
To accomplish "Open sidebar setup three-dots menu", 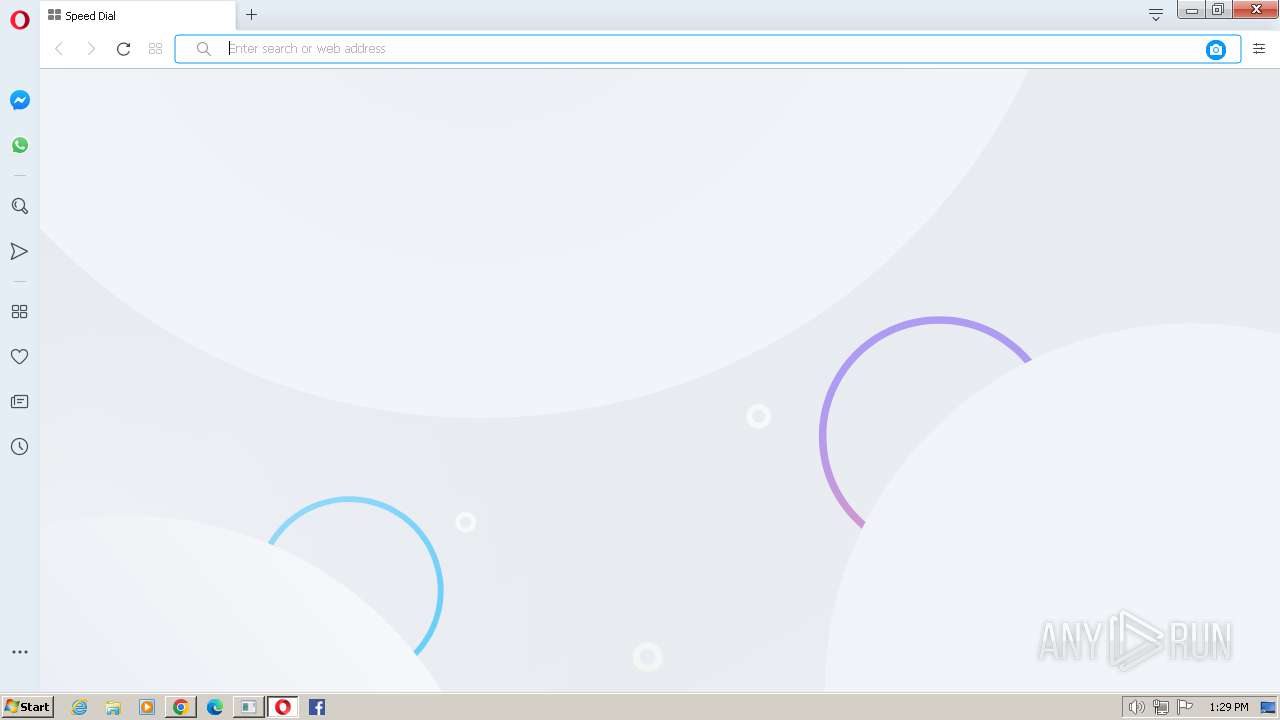I will [20, 652].
